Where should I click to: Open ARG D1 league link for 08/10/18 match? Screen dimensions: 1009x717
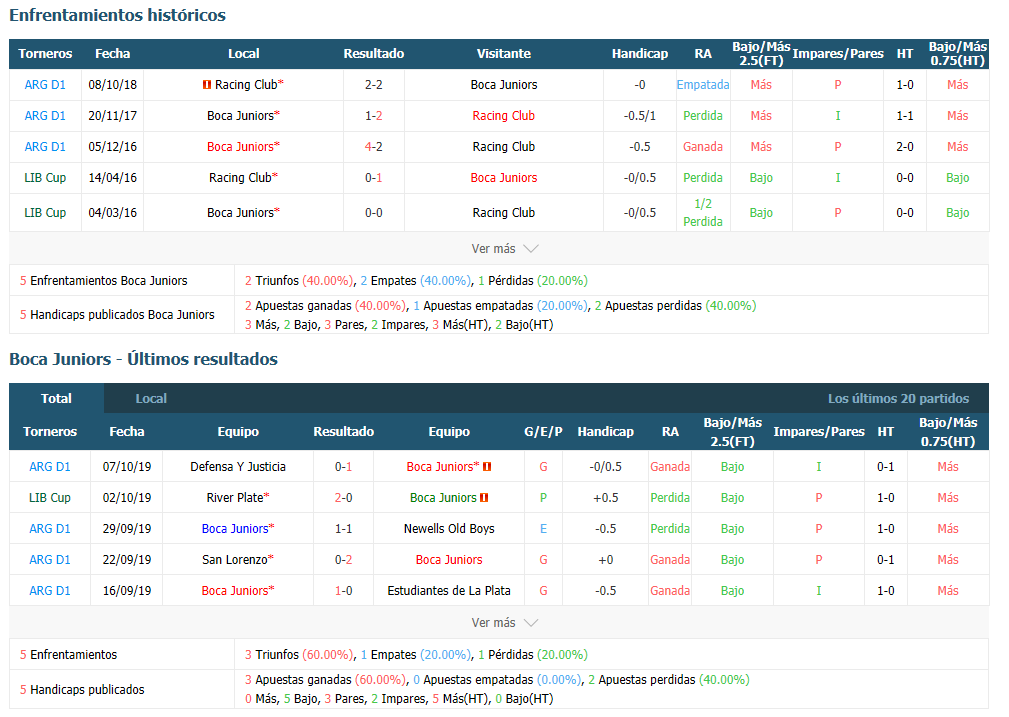click(x=45, y=85)
